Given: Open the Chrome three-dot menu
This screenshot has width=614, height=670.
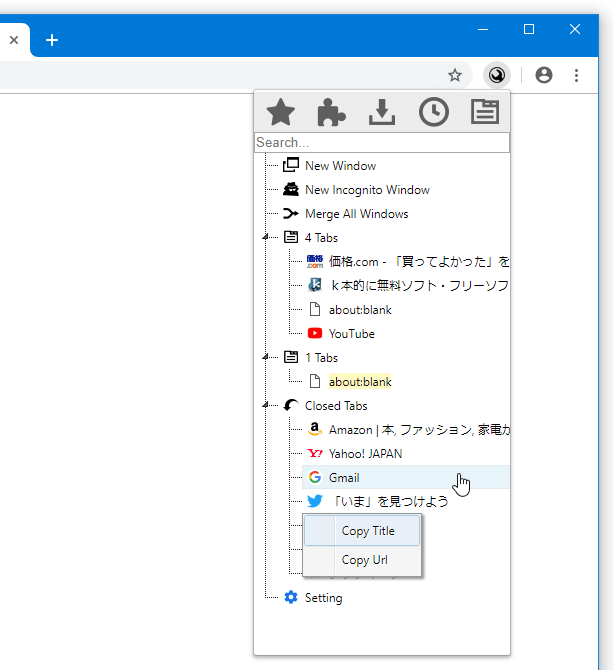Looking at the screenshot, I should point(576,76).
